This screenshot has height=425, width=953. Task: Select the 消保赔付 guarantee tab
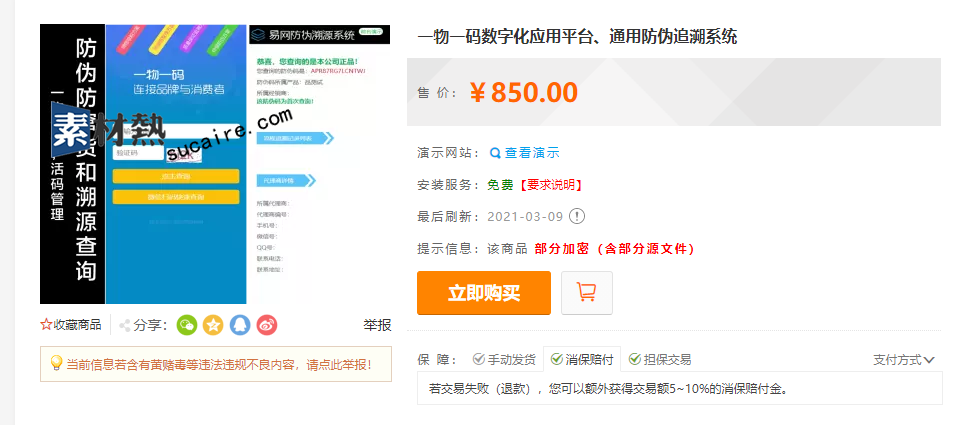(x=582, y=360)
